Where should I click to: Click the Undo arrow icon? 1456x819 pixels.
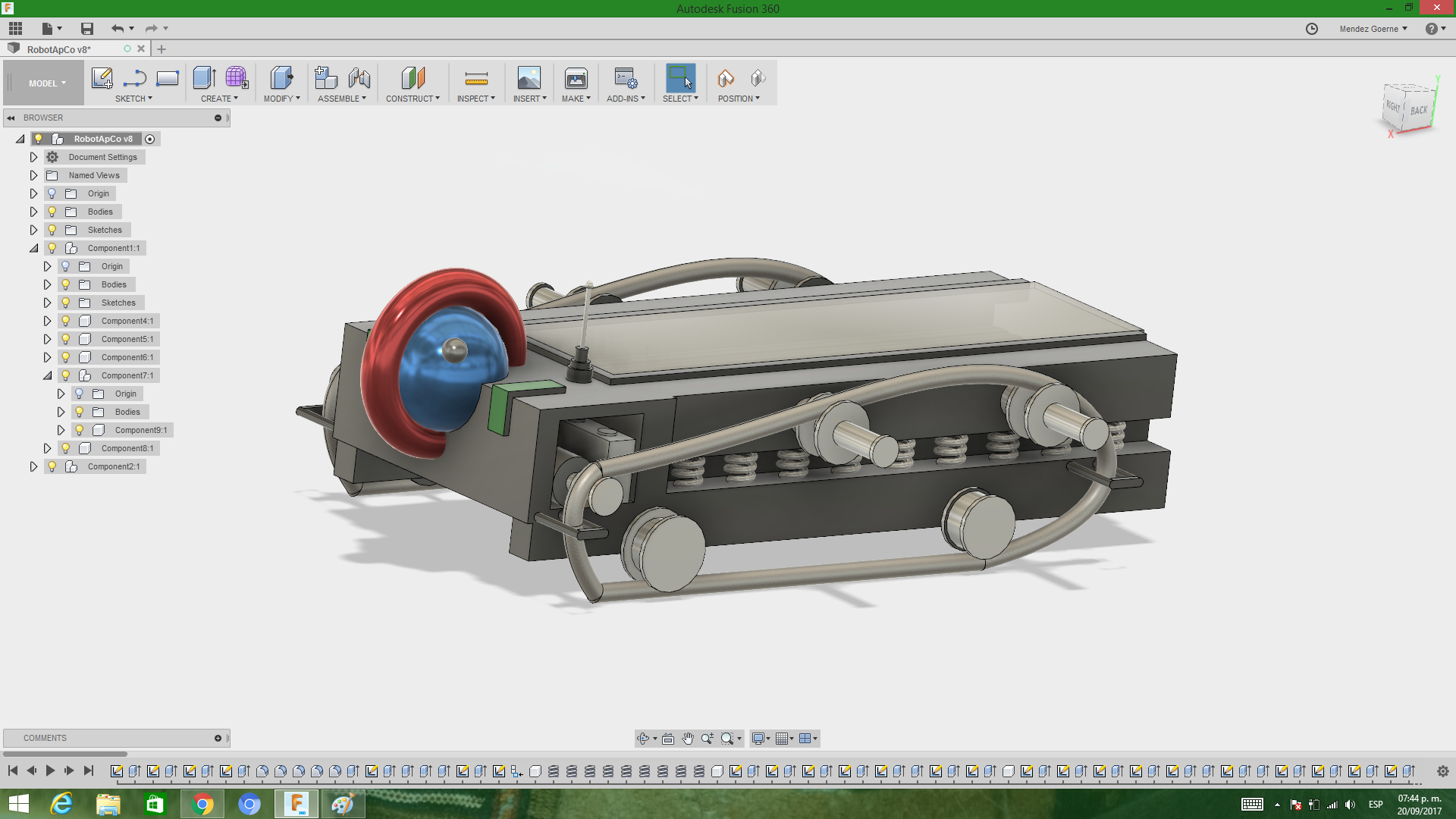click(118, 29)
